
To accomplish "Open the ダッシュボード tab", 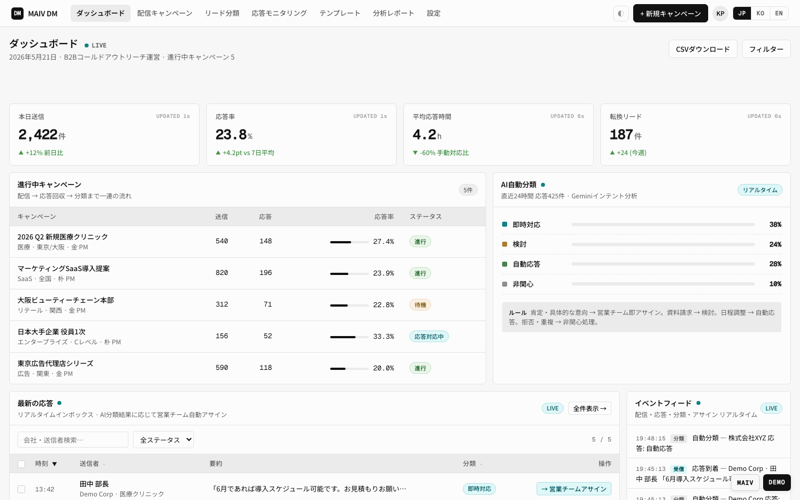I will (101, 13).
